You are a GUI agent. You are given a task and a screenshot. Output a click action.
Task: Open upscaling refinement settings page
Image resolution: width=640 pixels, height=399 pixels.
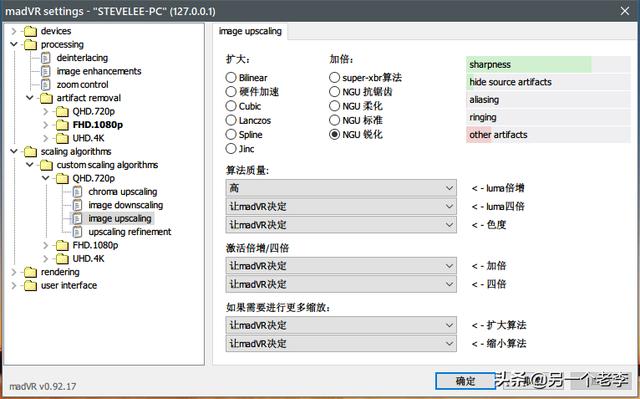tap(130, 232)
